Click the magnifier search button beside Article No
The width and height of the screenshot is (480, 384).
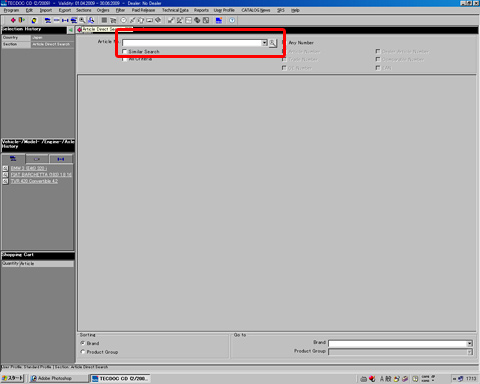[x=273, y=43]
